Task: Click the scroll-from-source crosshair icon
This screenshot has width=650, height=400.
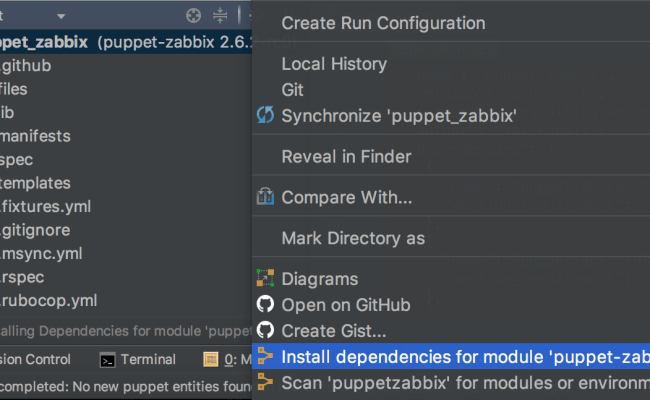Action: coord(193,16)
